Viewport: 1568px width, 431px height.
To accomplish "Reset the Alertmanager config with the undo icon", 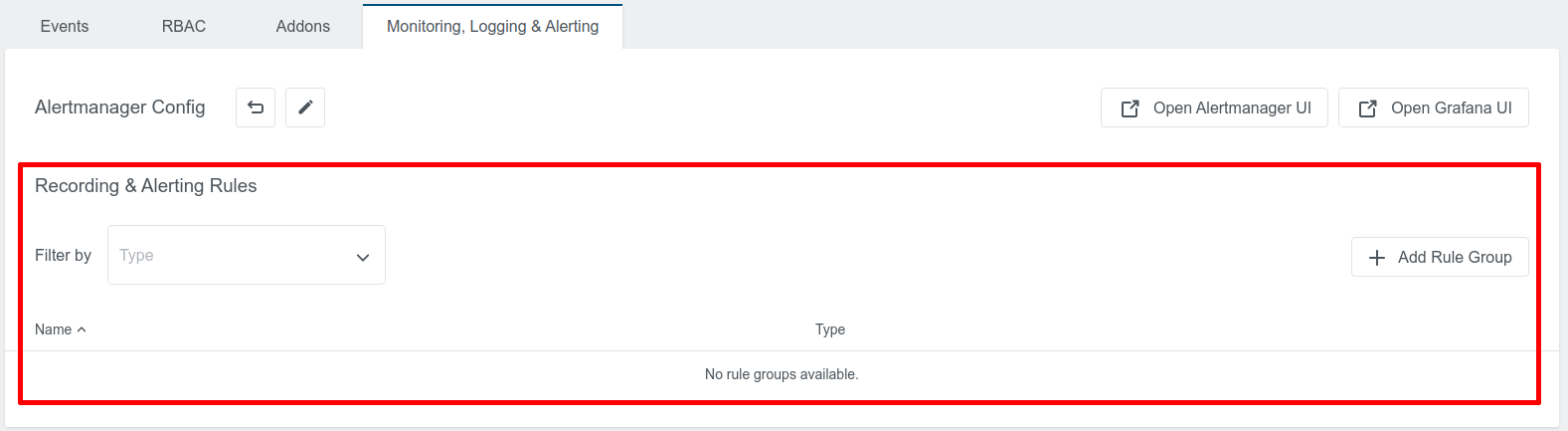I will [x=256, y=108].
